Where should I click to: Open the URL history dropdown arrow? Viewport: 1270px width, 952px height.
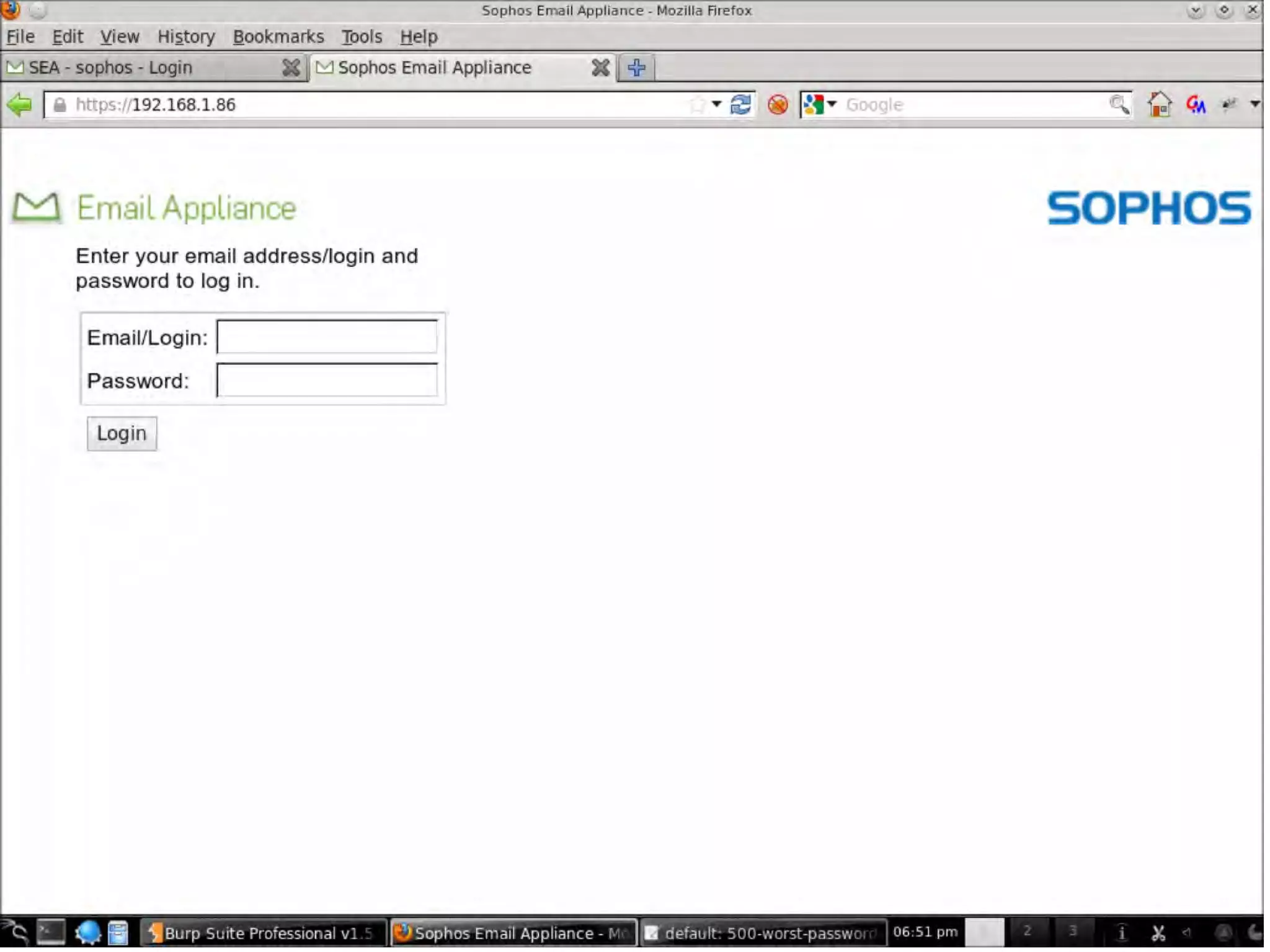pyautogui.click(x=717, y=104)
